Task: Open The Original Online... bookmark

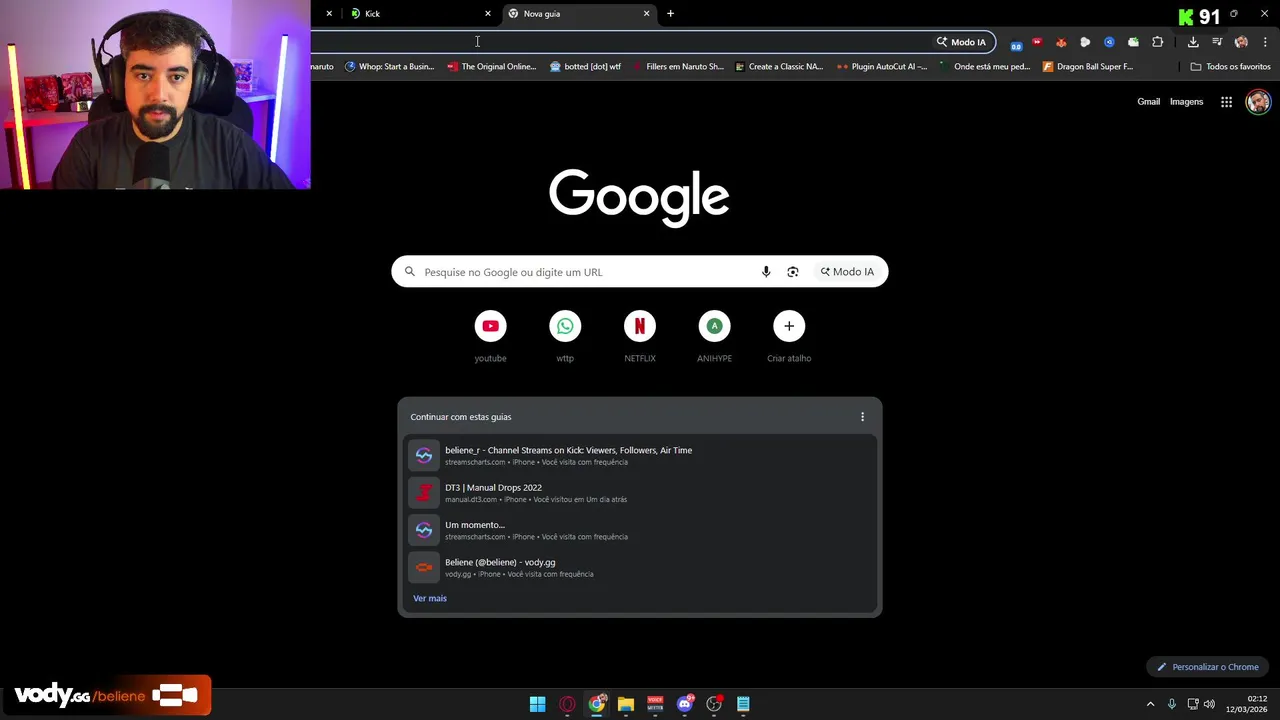Action: point(492,67)
